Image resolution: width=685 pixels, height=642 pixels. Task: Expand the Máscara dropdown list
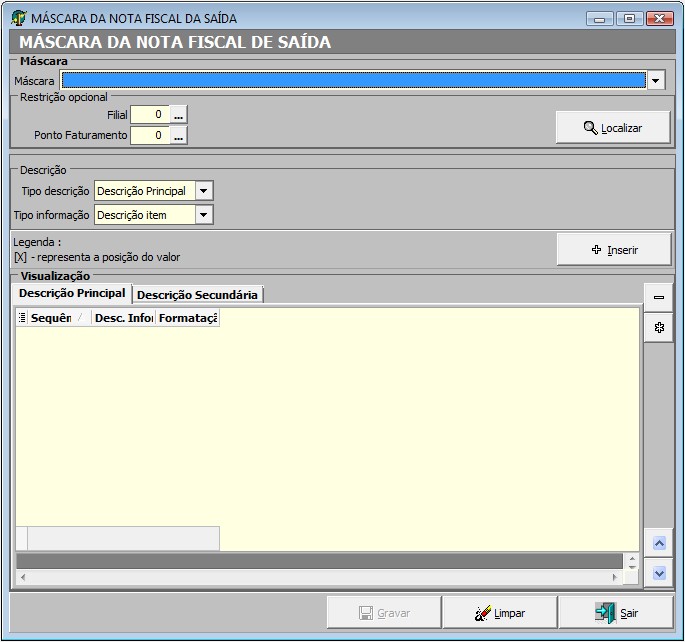point(656,81)
